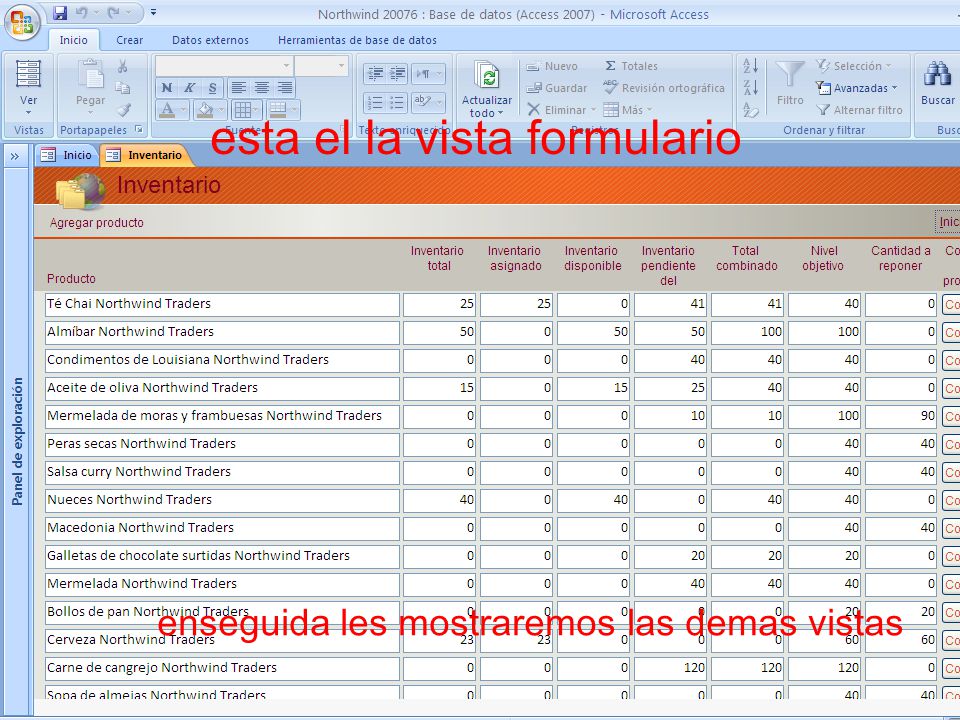This screenshot has width=960, height=720.
Task: Click Guardar record button
Action: pos(557,88)
